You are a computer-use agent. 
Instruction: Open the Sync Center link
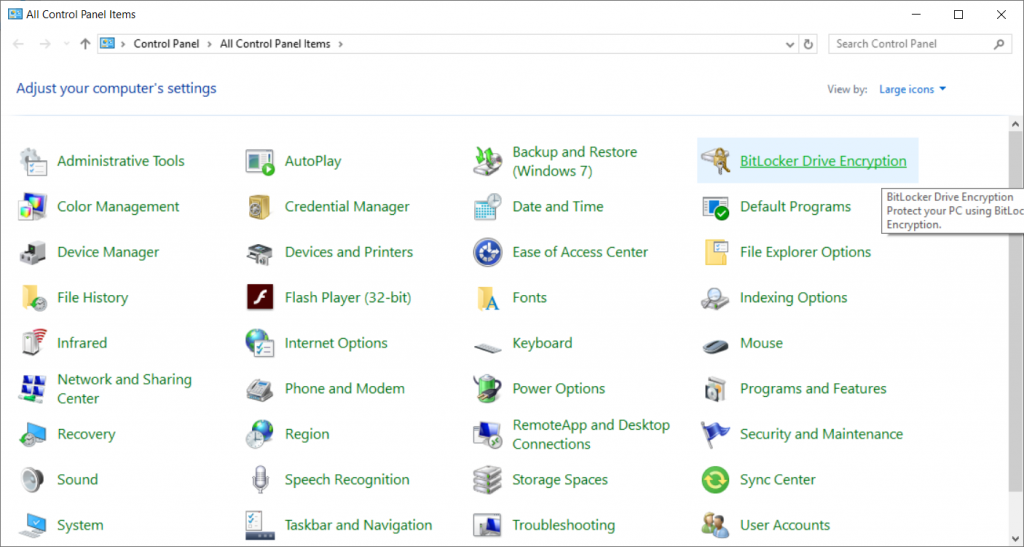(x=778, y=480)
